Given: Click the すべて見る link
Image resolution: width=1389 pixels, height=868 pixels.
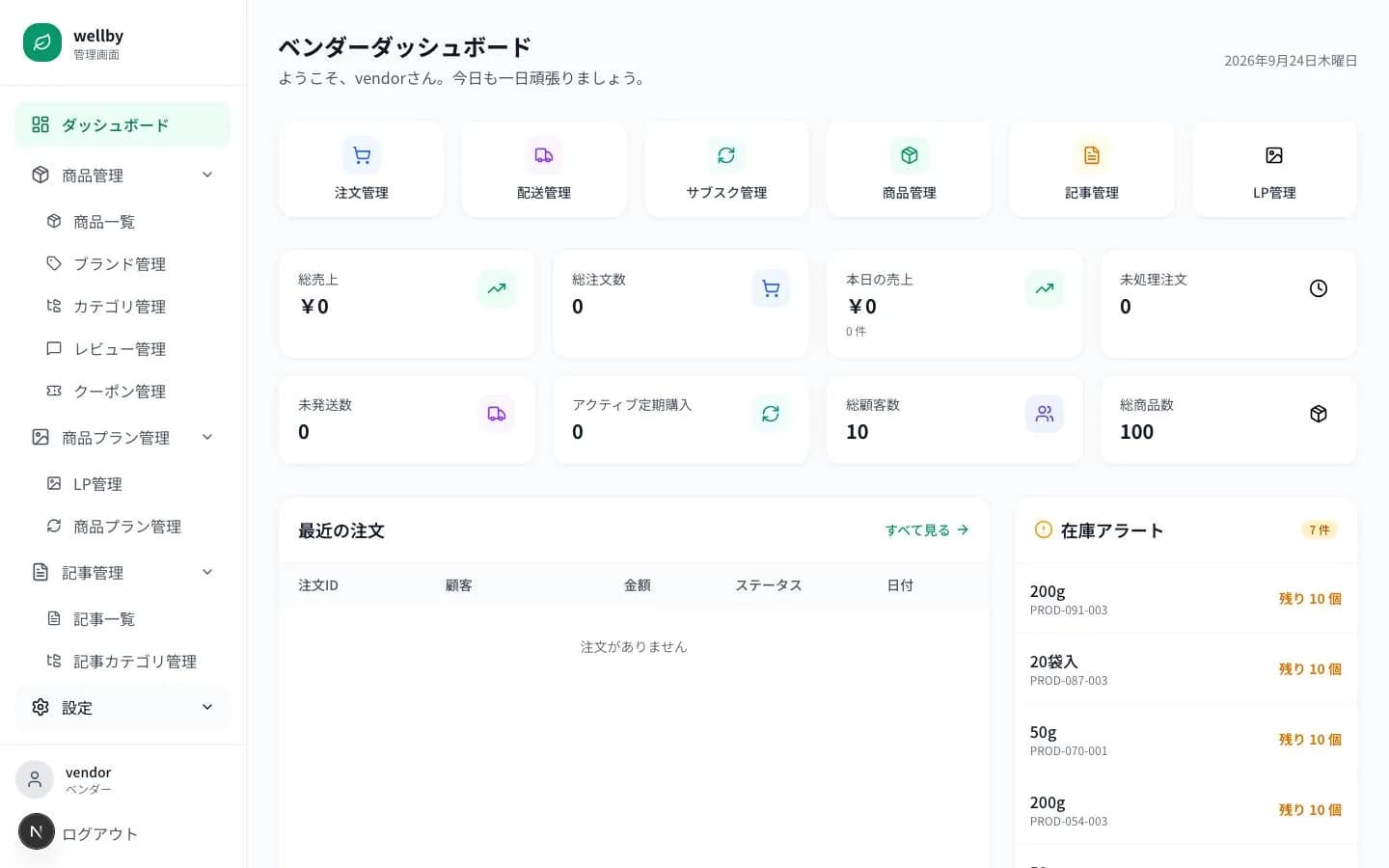Looking at the screenshot, I should pyautogui.click(x=927, y=530).
